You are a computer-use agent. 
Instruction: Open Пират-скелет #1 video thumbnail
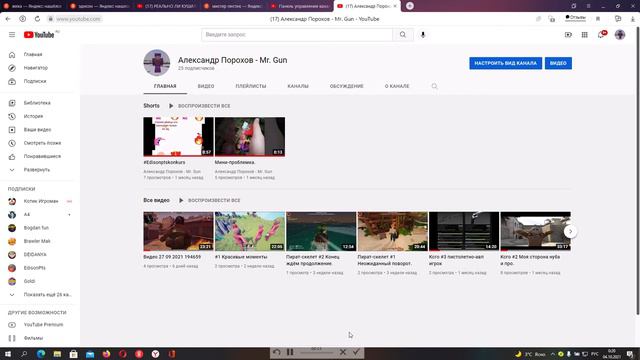[x=393, y=231]
